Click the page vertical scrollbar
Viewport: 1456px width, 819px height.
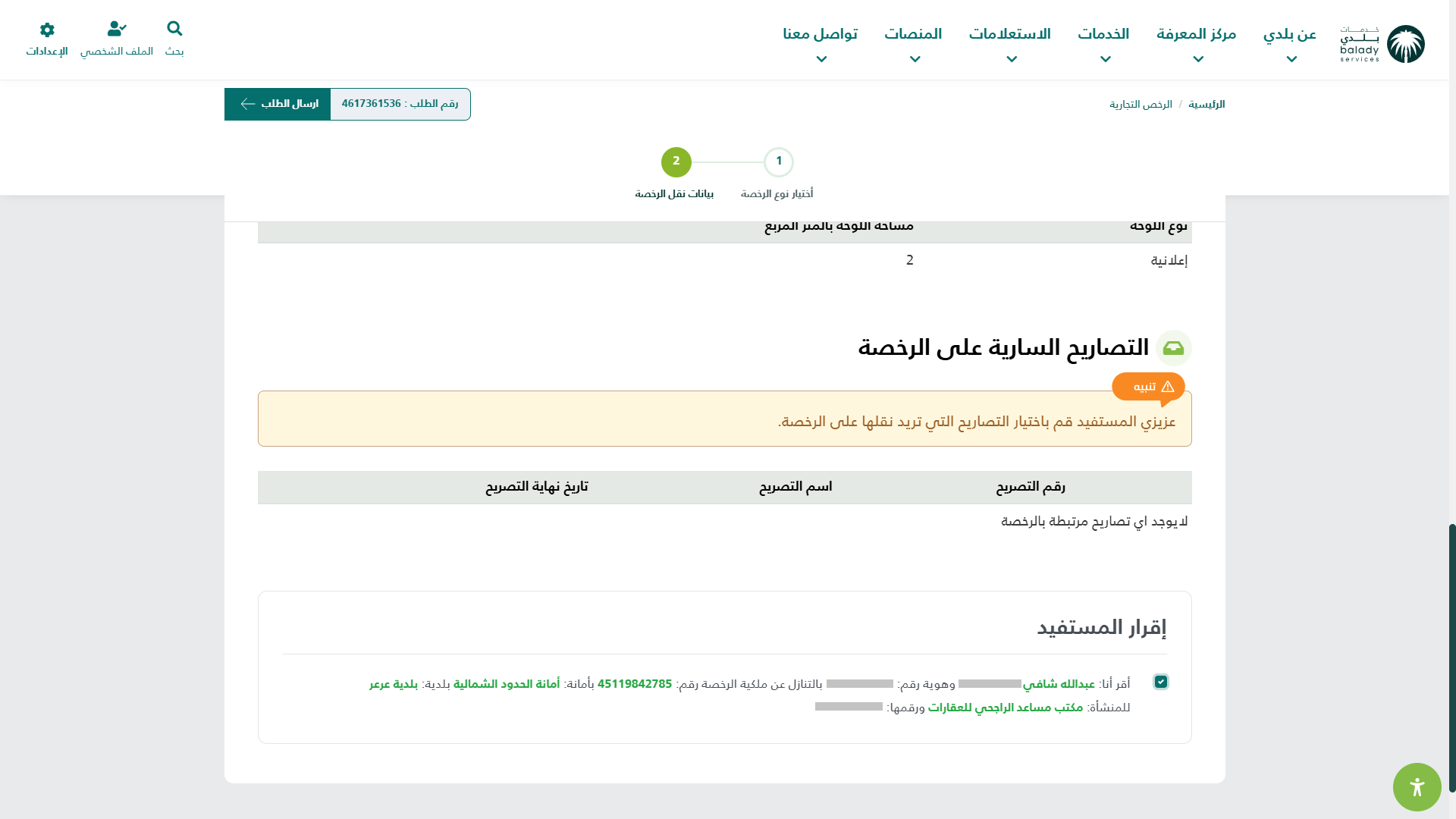pyautogui.click(x=1451, y=657)
